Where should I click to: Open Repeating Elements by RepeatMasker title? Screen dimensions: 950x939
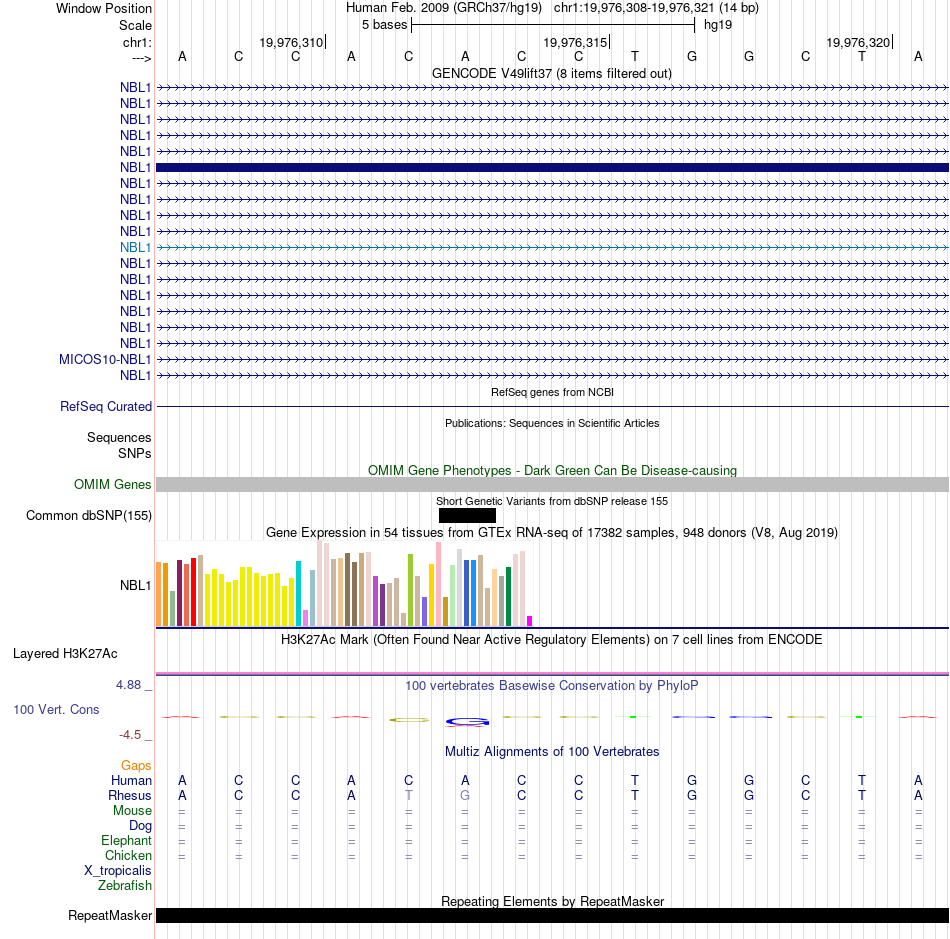pos(552,901)
